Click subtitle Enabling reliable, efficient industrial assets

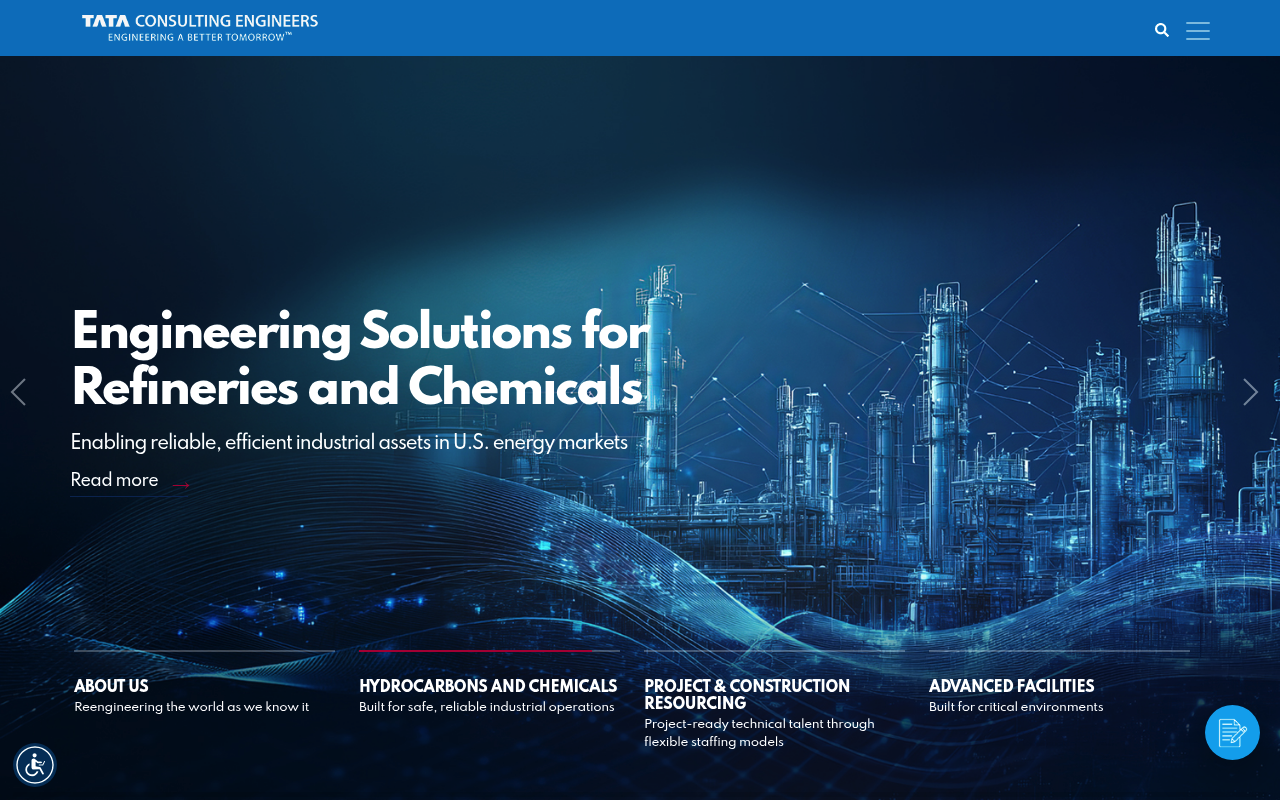pyautogui.click(x=349, y=442)
